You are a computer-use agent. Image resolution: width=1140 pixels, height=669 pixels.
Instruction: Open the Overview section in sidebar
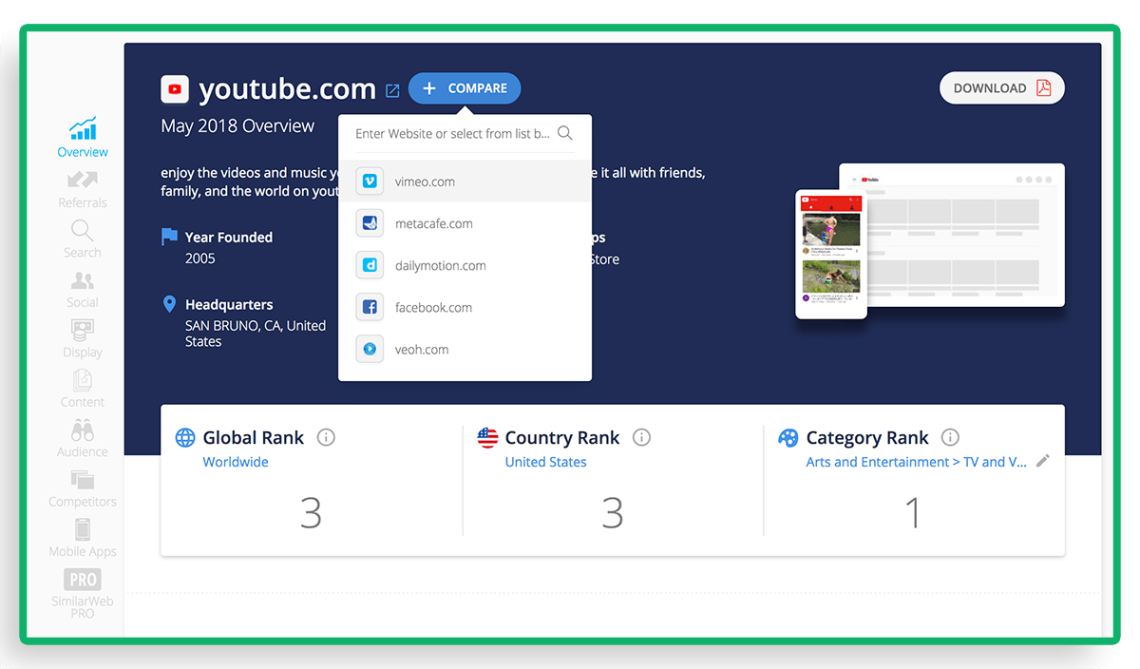pyautogui.click(x=82, y=137)
